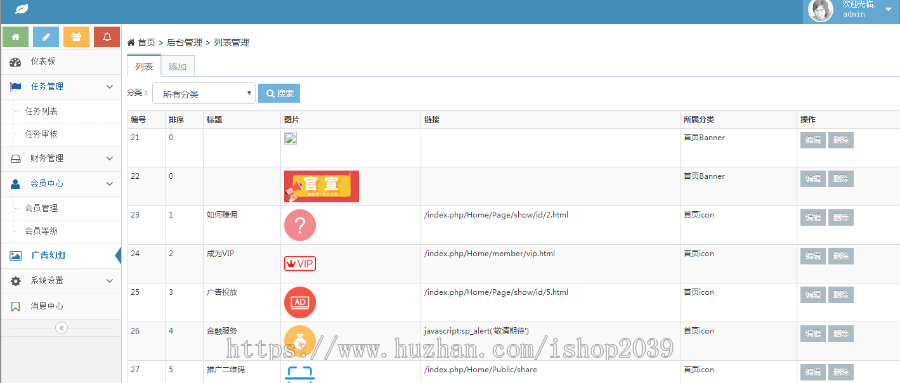Click broken image thumbnail in row 21
This screenshot has width=900, height=383.
(290, 139)
